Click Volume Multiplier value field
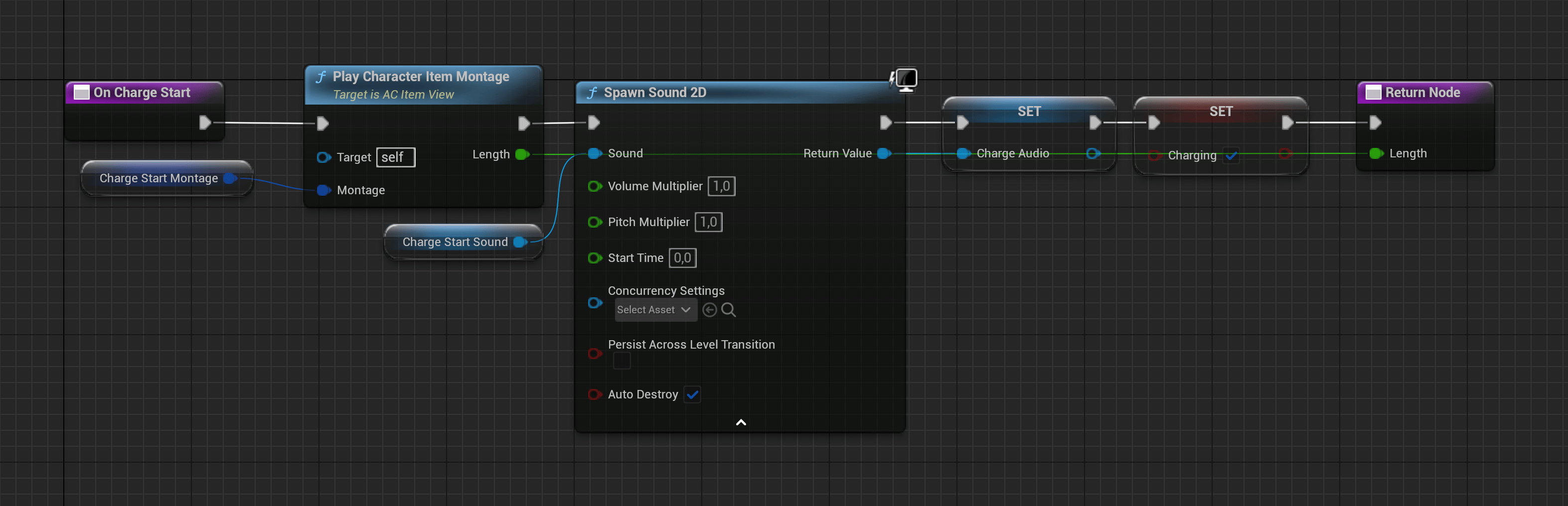1568x506 pixels. [721, 186]
